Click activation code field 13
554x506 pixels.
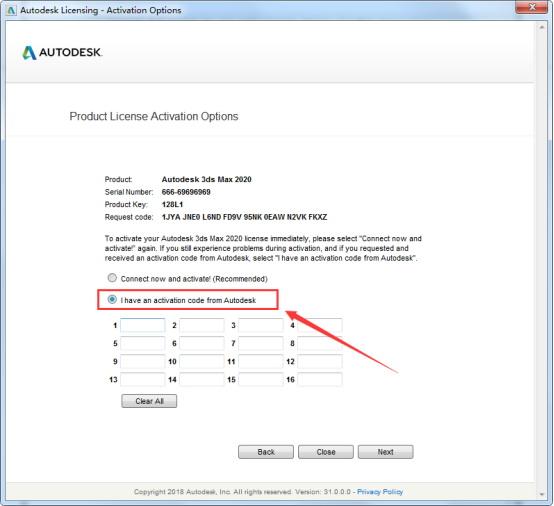[x=142, y=380]
